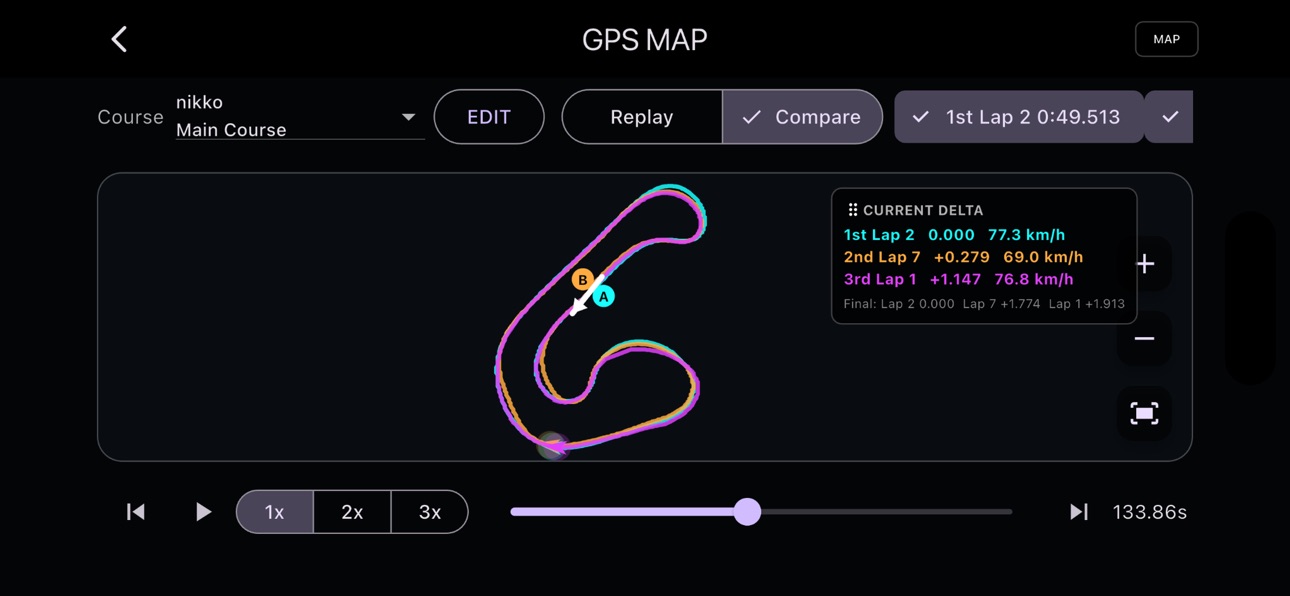The width and height of the screenshot is (1290, 596).
Task: Tap the MAP button
Action: 1166,39
